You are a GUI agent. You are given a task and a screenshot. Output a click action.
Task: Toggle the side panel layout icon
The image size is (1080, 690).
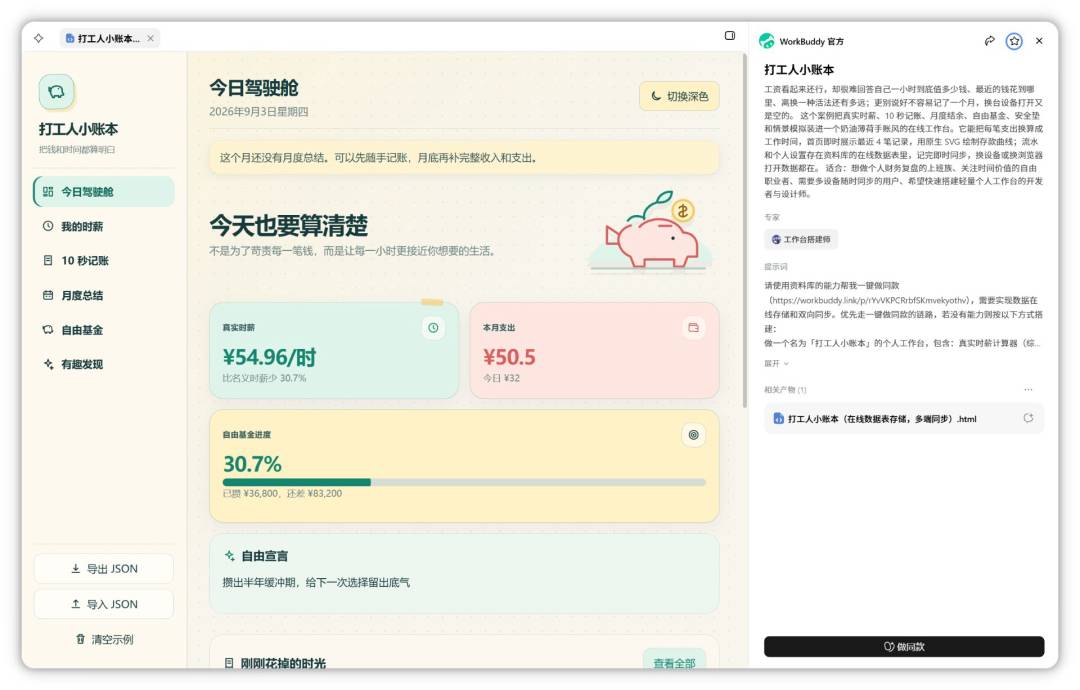[729, 36]
